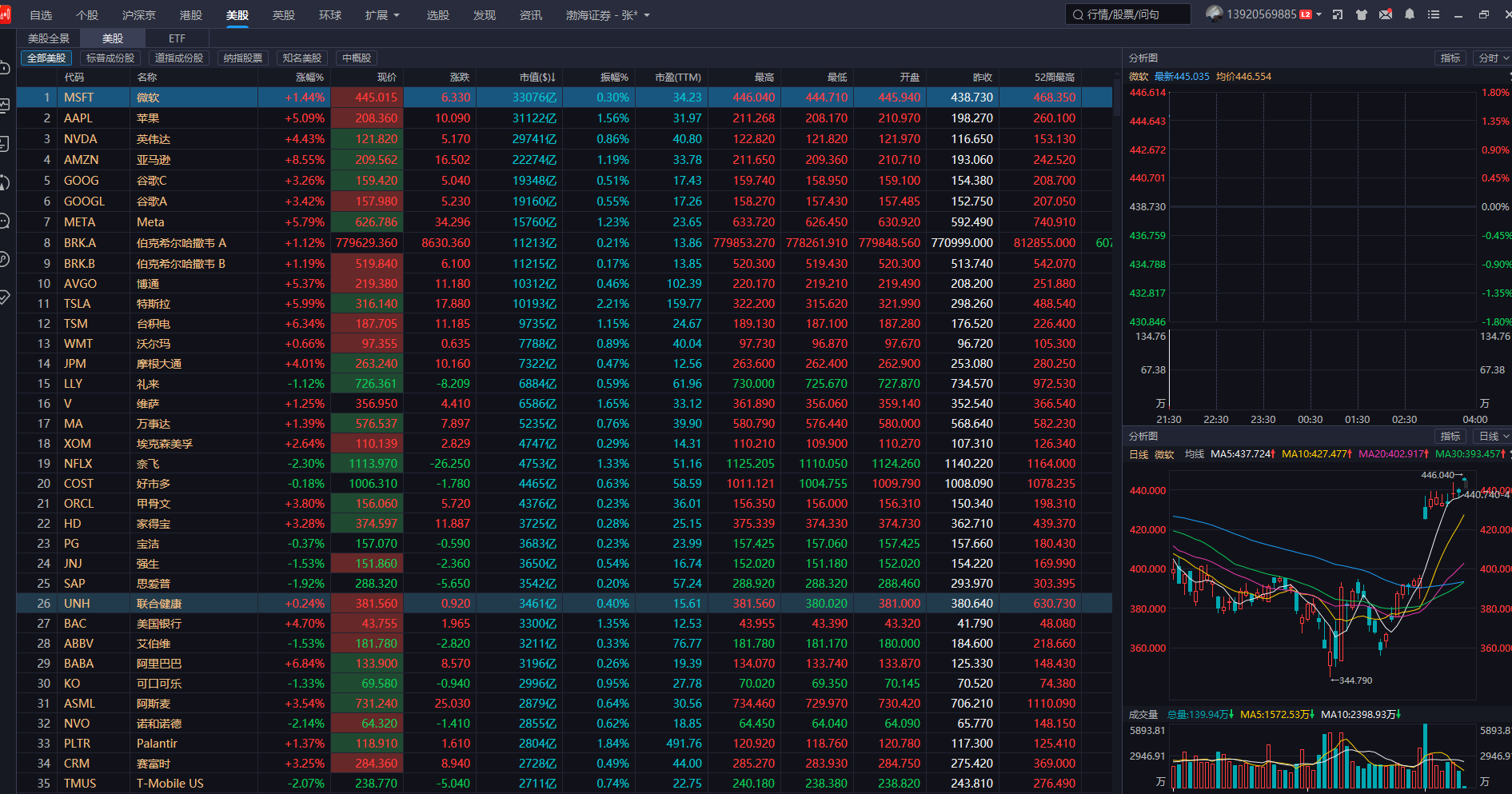The width and height of the screenshot is (1512, 794).
Task: Sort by the 现价 column header
Action: click(387, 78)
